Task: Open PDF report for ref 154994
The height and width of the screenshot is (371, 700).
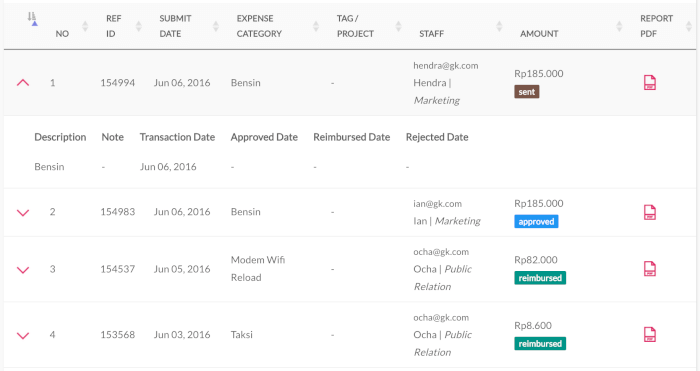Action: point(650,83)
